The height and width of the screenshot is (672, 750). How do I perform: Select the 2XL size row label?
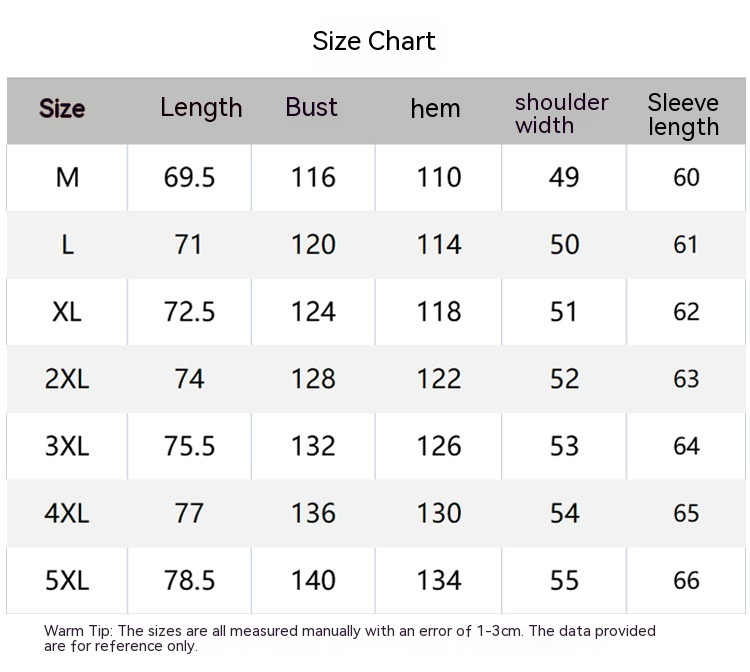click(x=67, y=379)
